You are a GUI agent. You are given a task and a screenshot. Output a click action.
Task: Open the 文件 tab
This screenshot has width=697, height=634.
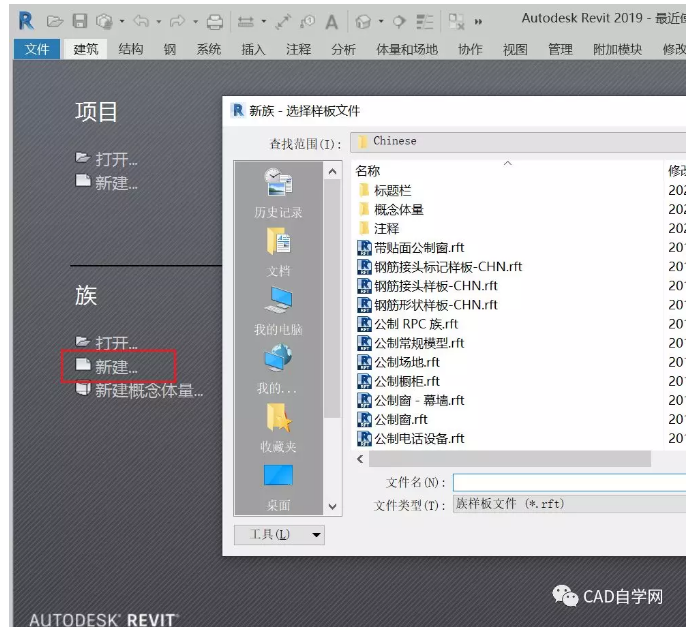click(x=37, y=49)
